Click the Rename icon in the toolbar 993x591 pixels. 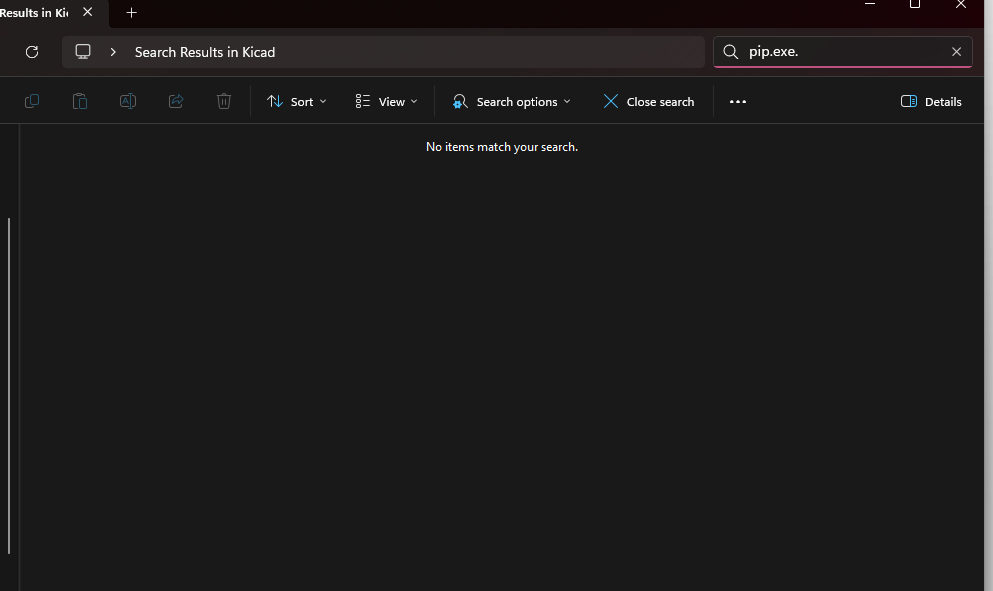[x=128, y=101]
